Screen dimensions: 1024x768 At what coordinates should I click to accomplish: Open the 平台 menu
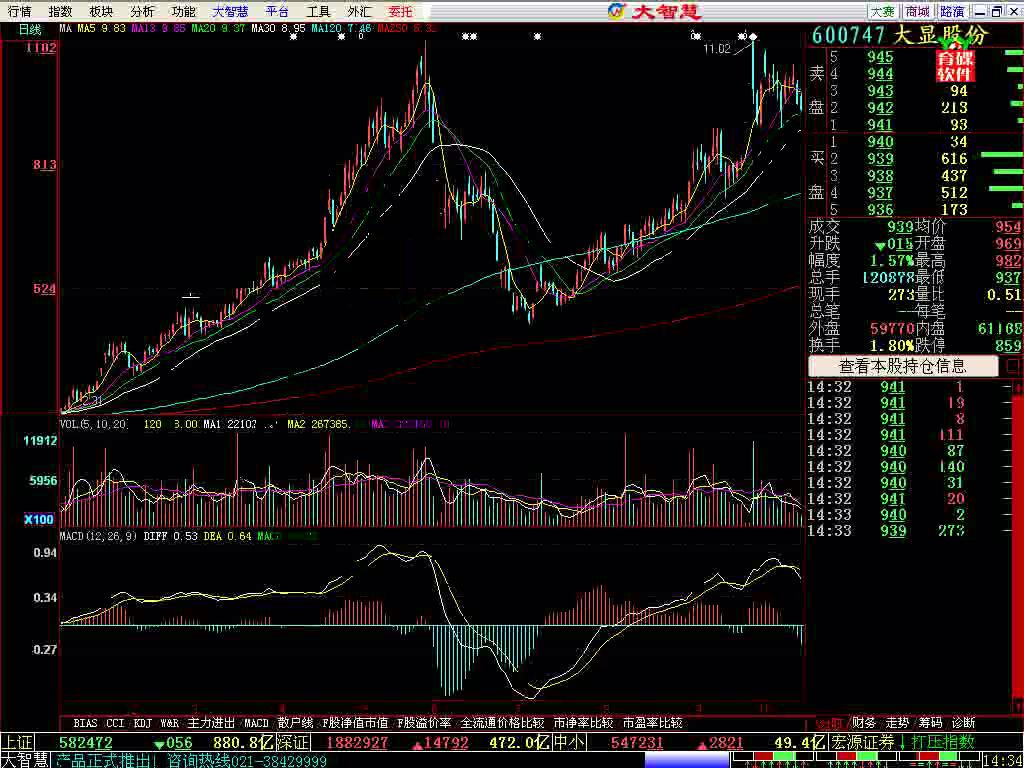point(278,12)
